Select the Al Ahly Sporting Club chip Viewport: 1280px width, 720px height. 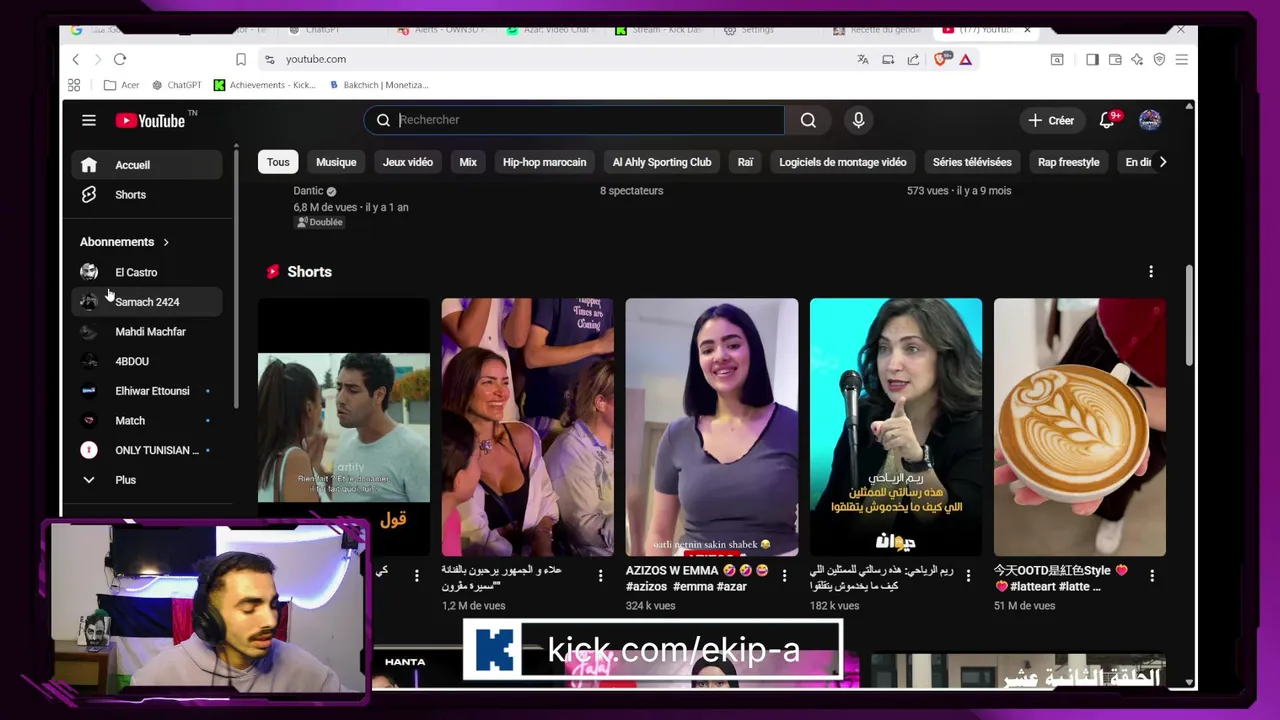coord(662,162)
